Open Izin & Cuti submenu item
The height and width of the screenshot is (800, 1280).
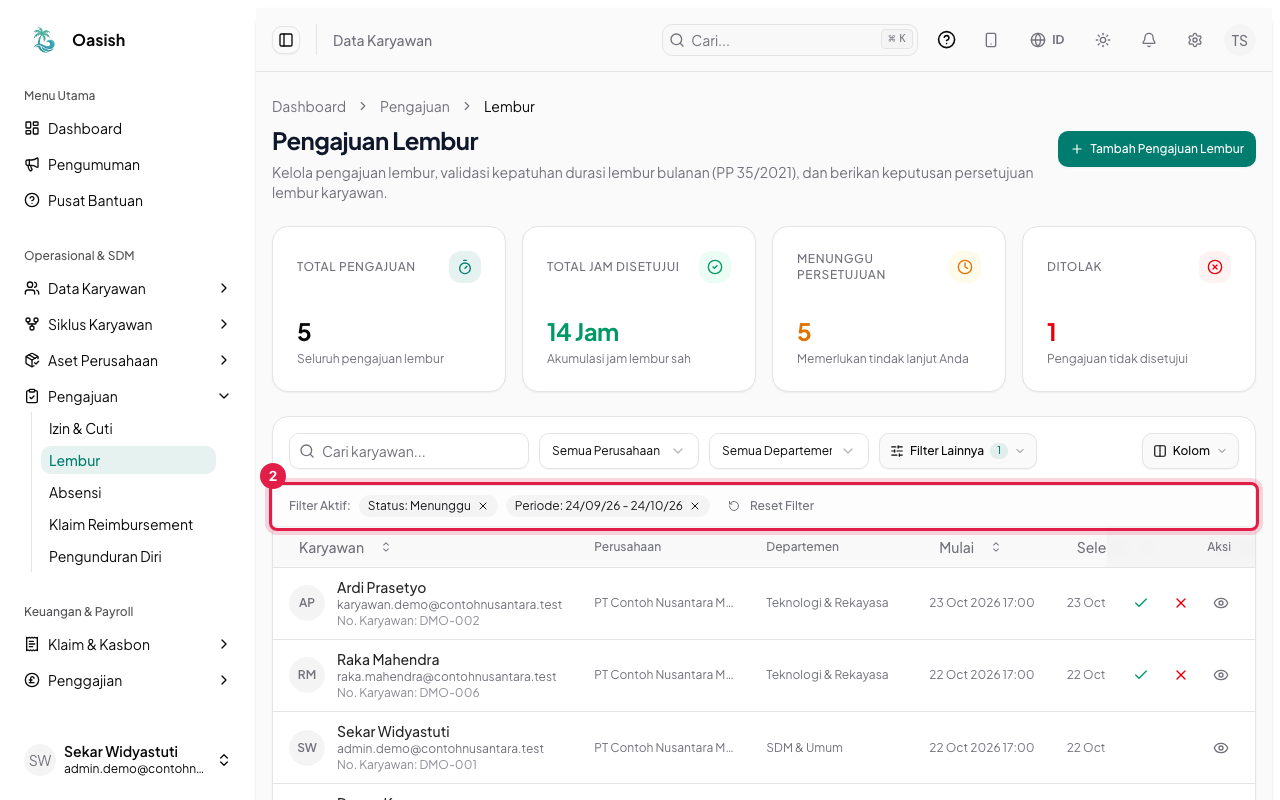[128, 429]
